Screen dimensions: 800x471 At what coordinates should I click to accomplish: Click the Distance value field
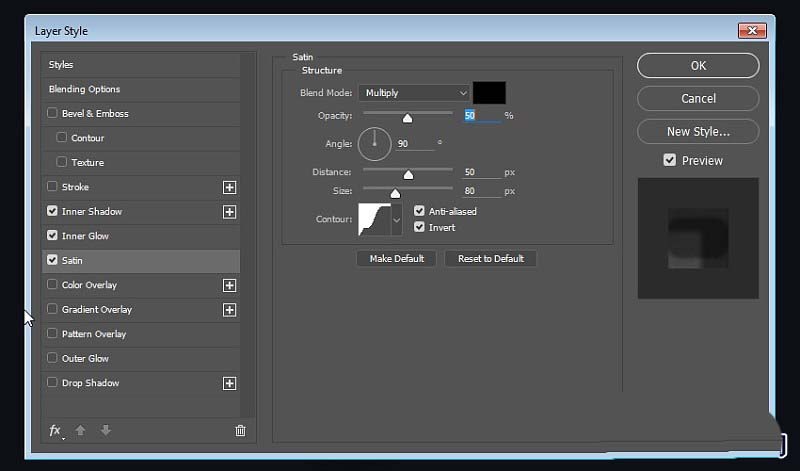(x=482, y=172)
